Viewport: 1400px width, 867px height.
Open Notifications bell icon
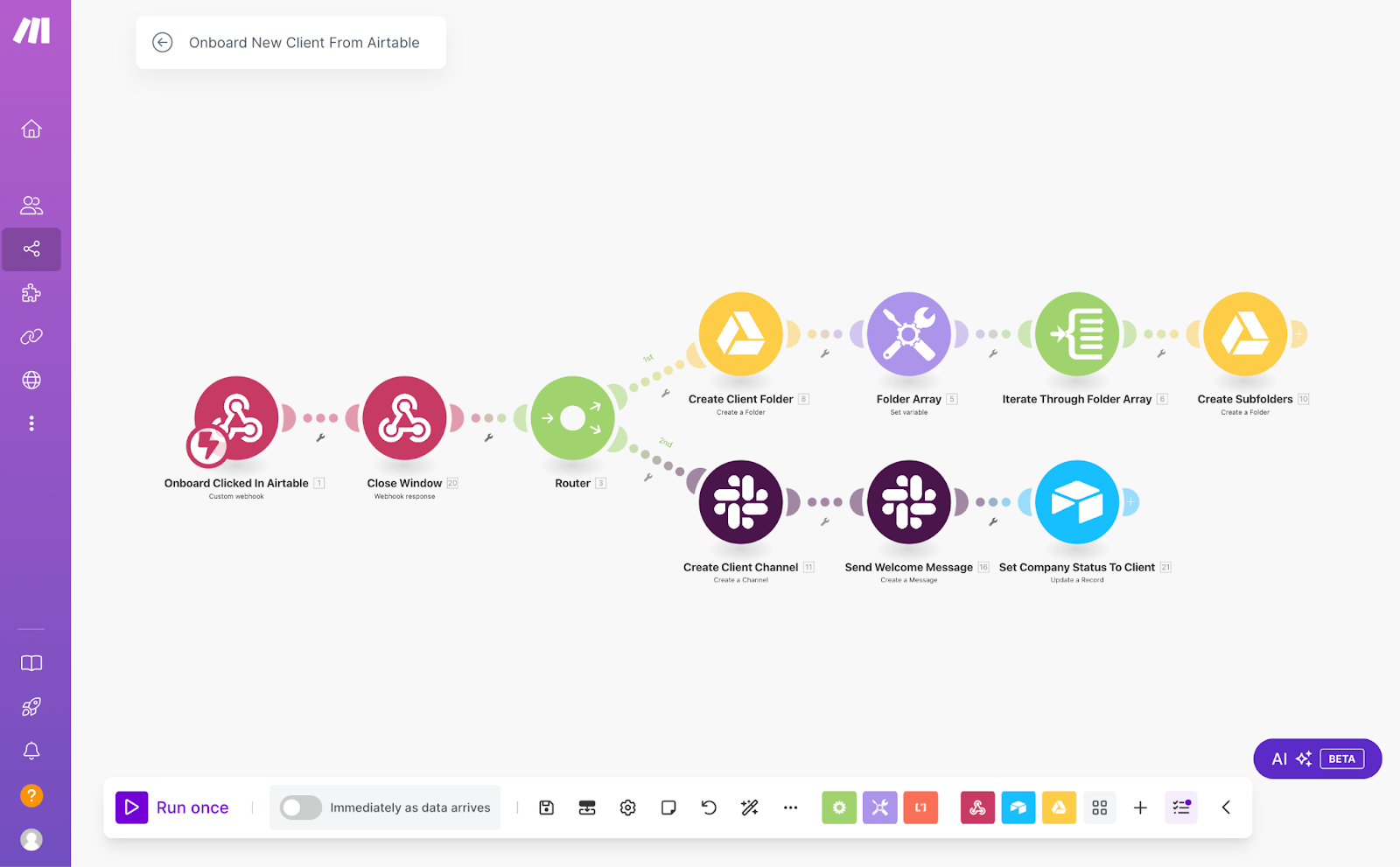(31, 751)
